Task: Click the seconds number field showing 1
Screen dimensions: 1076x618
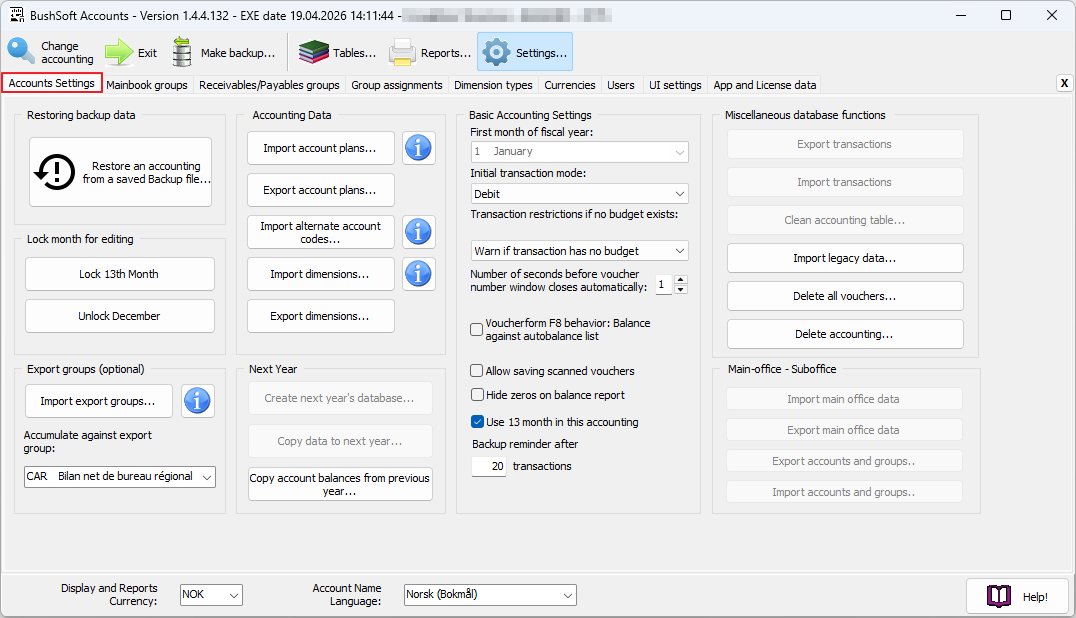Action: [664, 285]
